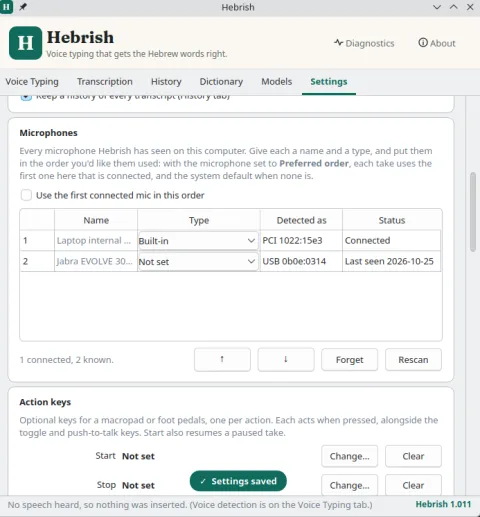Select row number 1 in microphone table
Image resolution: width=480 pixels, height=517 pixels.
pyautogui.click(x=37, y=241)
